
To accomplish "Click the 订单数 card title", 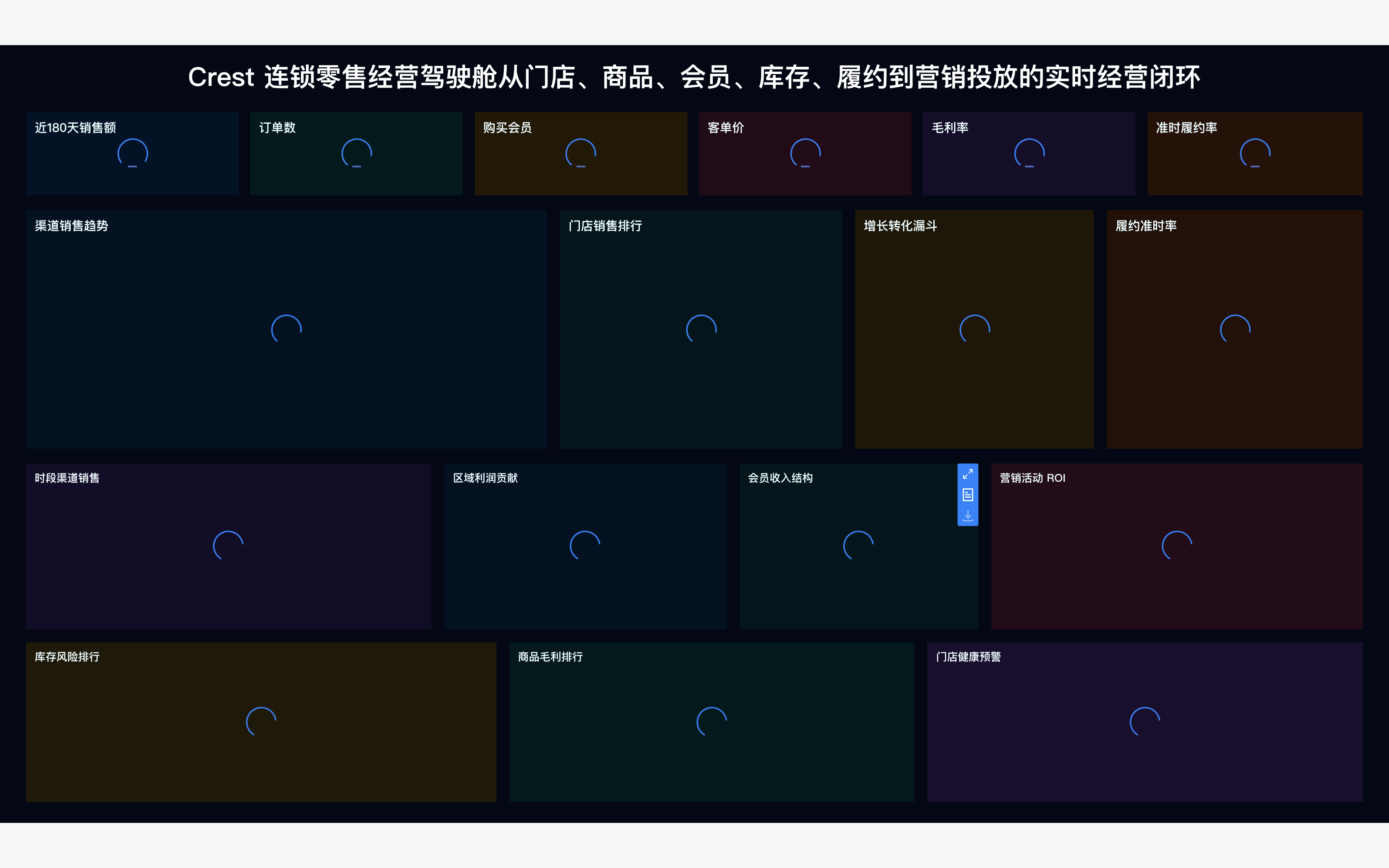I will click(277, 128).
